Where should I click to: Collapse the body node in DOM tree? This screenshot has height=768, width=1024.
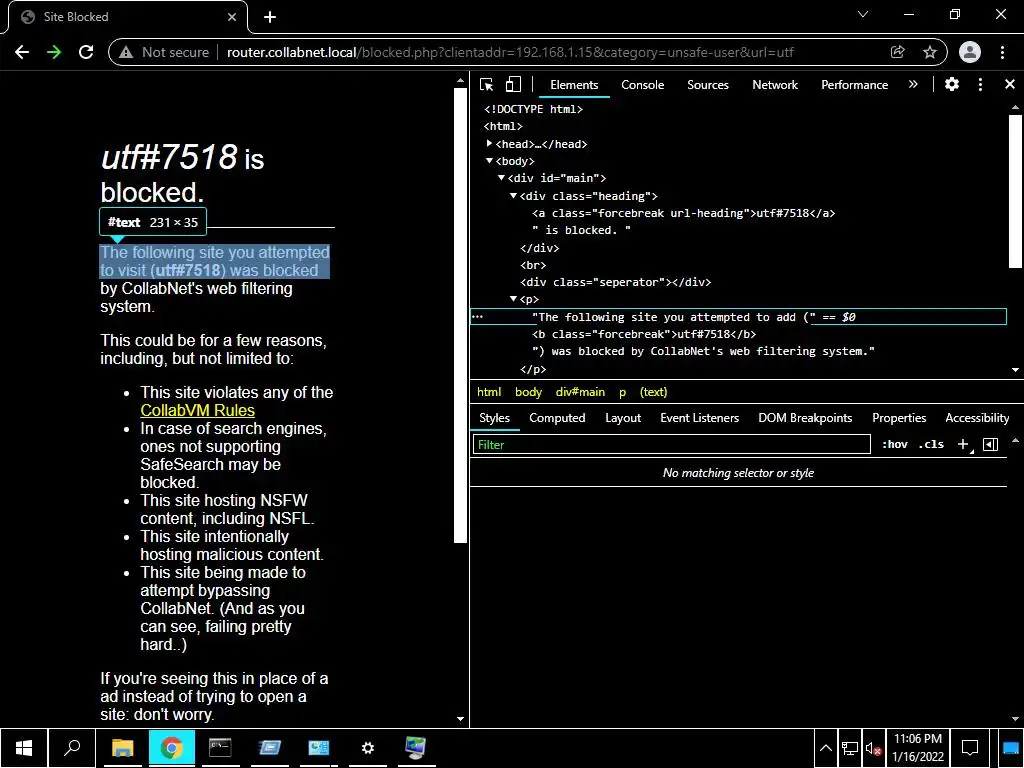tap(489, 161)
